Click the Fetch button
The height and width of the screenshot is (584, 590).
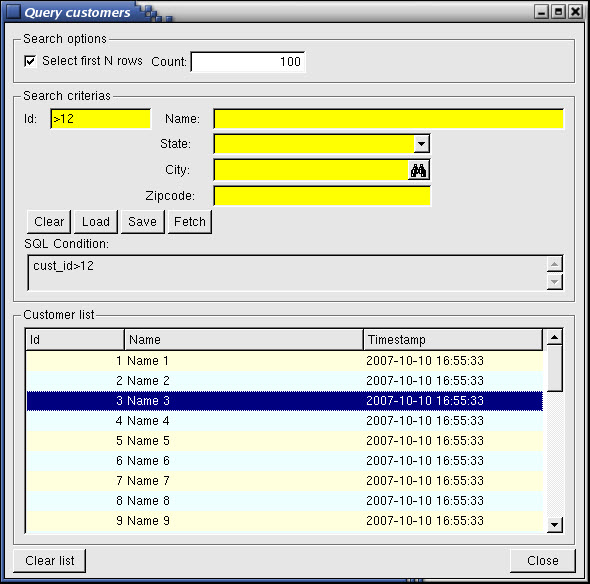click(190, 222)
